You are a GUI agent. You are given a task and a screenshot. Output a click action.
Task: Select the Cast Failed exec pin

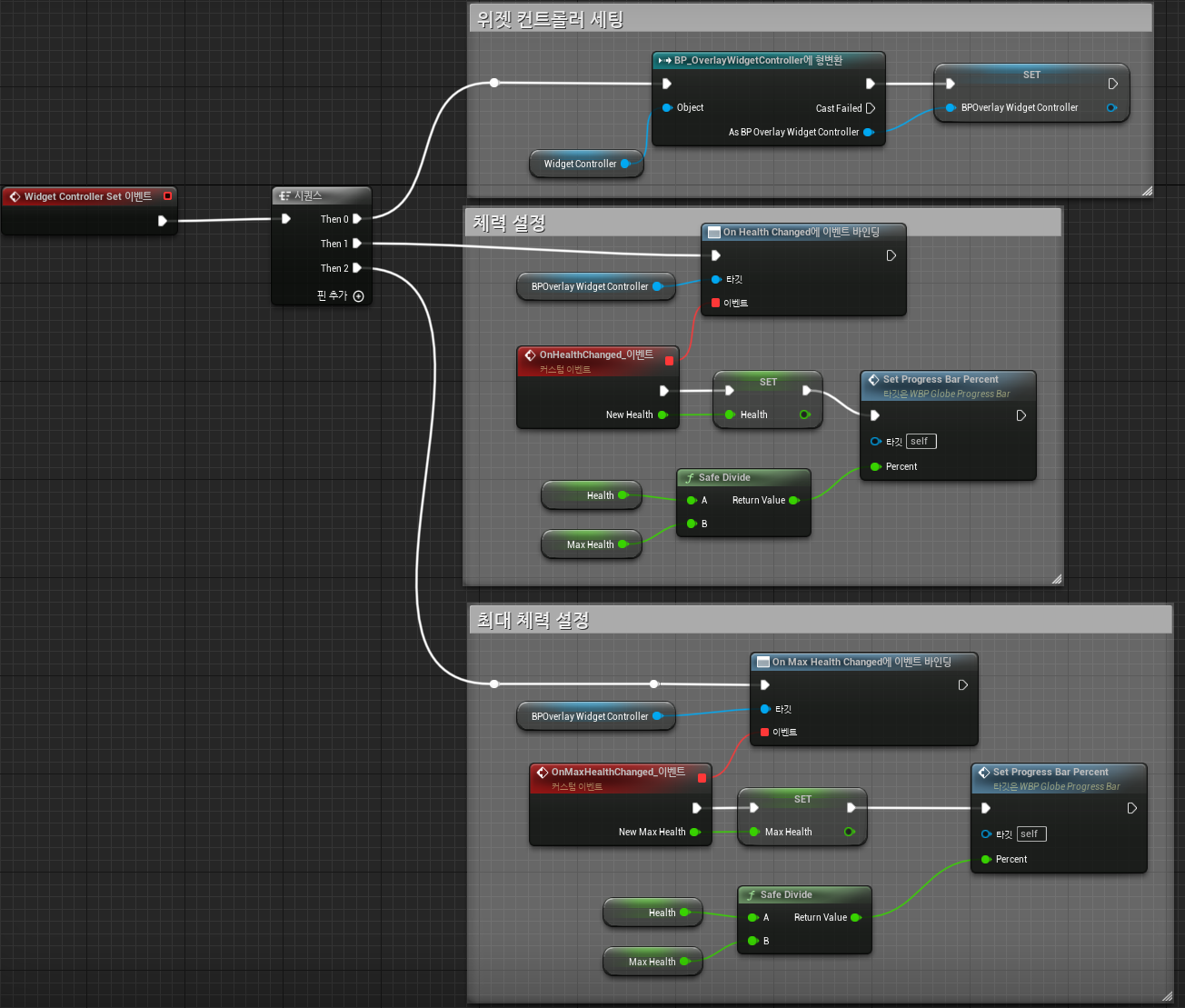[x=871, y=108]
